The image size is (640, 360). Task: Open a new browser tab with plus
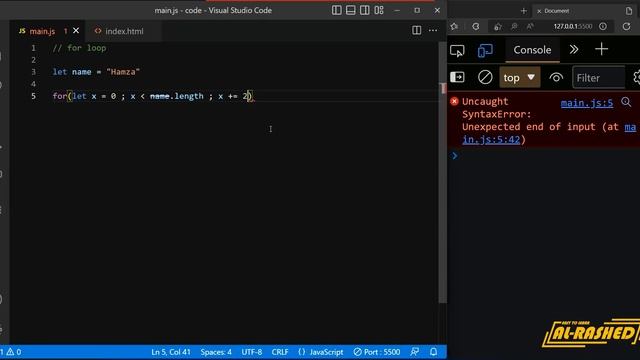[x=524, y=11]
